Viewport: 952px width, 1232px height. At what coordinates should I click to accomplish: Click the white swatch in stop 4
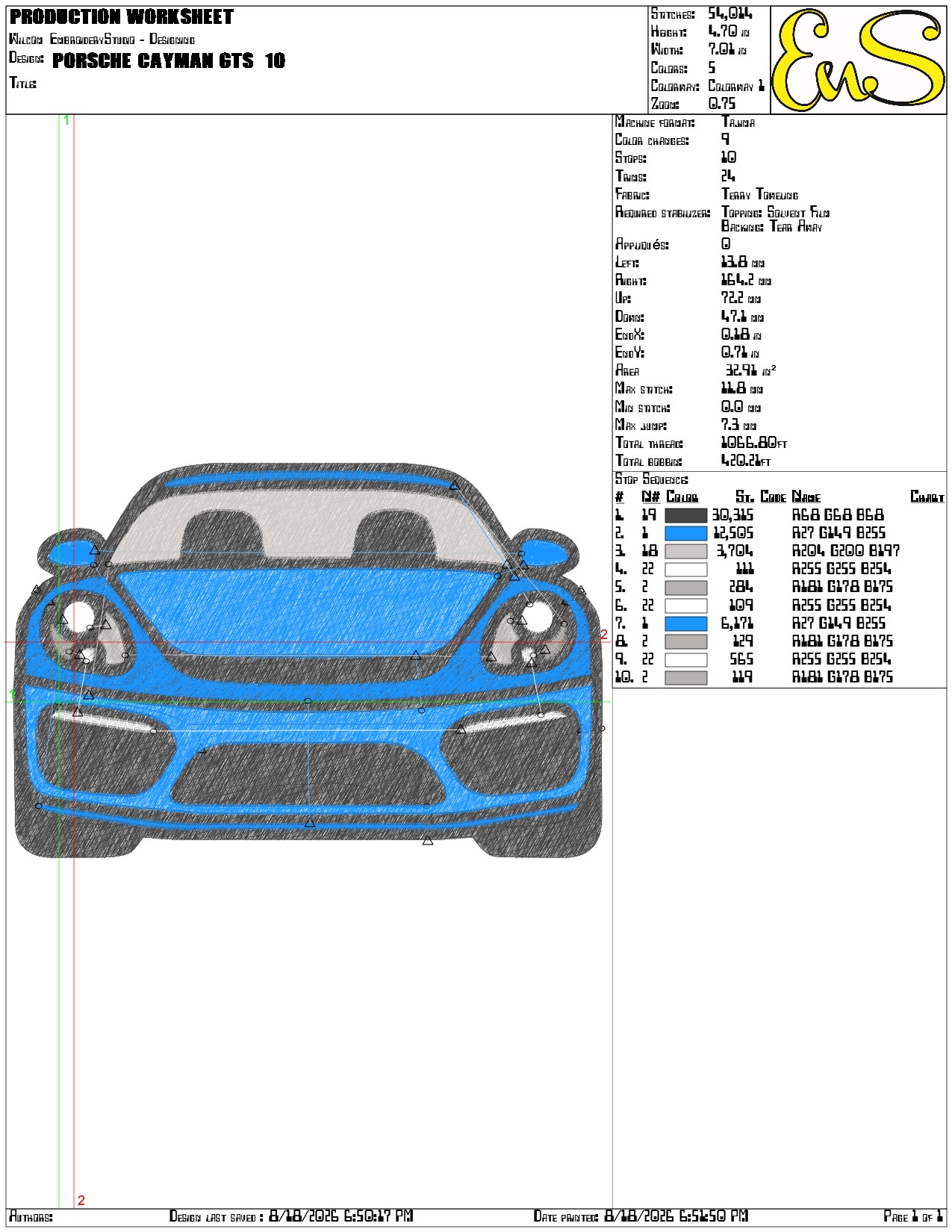(685, 569)
